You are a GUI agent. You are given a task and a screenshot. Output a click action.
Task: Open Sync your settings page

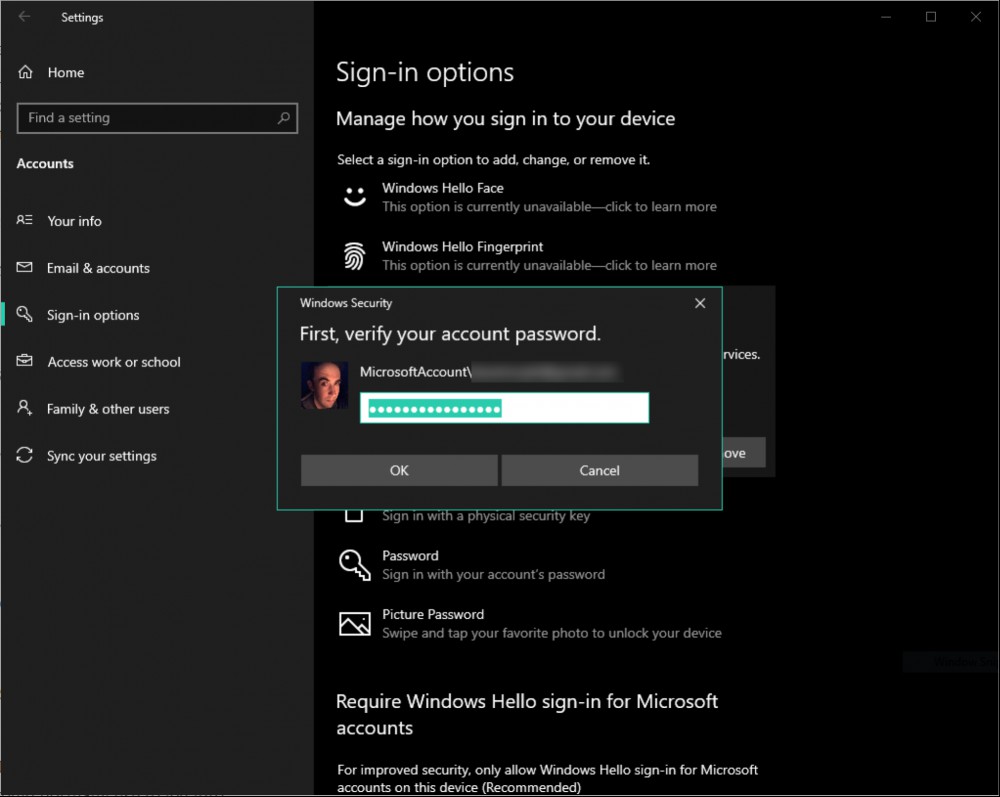pyautogui.click(x=102, y=456)
